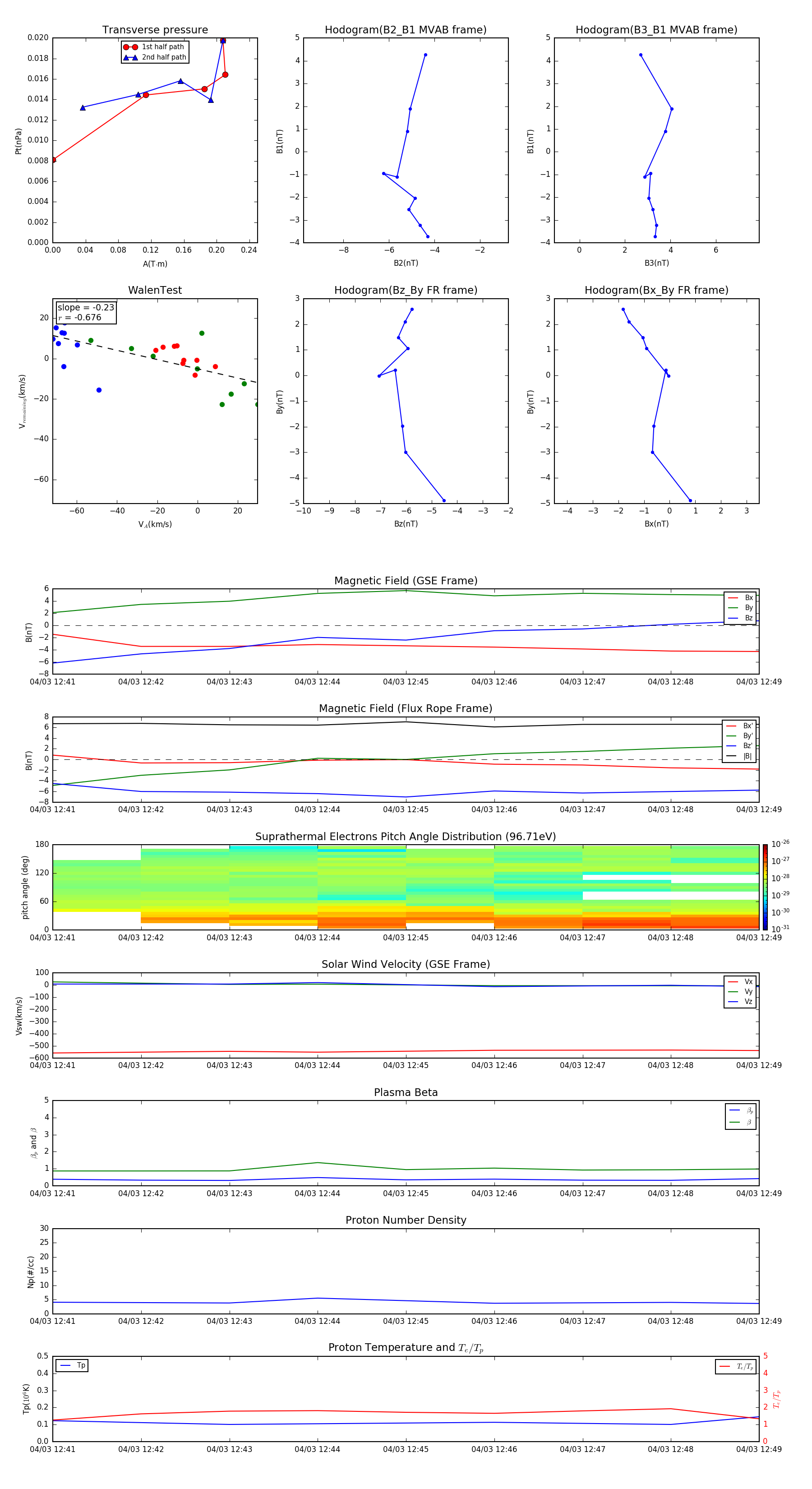812x1489 pixels.
Task: Select the "Tp(10⁶K)" y-axis label
Action: pos(26,1399)
